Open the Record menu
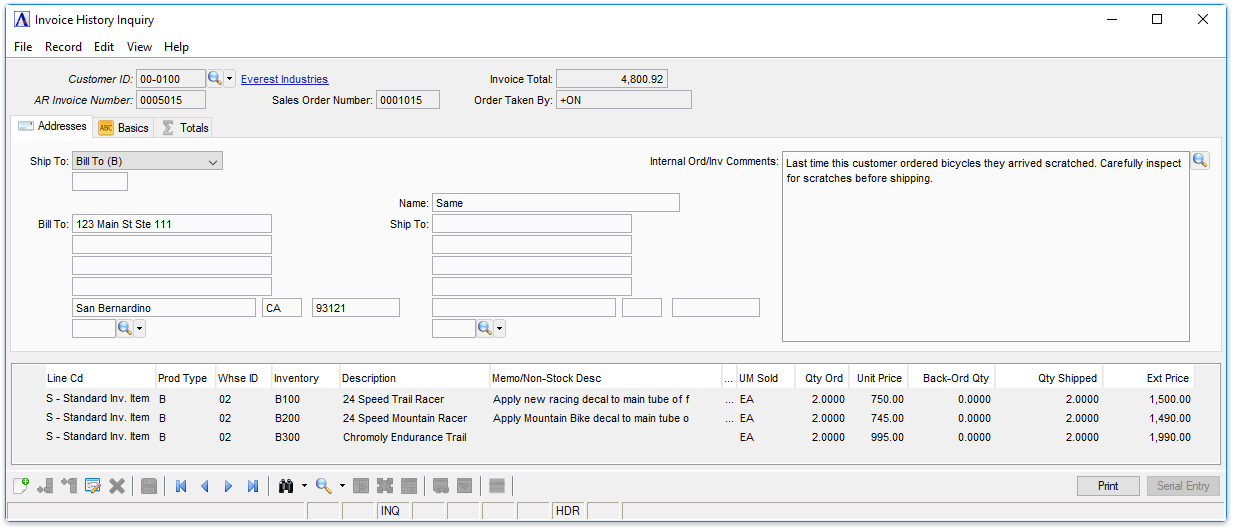 tap(63, 47)
